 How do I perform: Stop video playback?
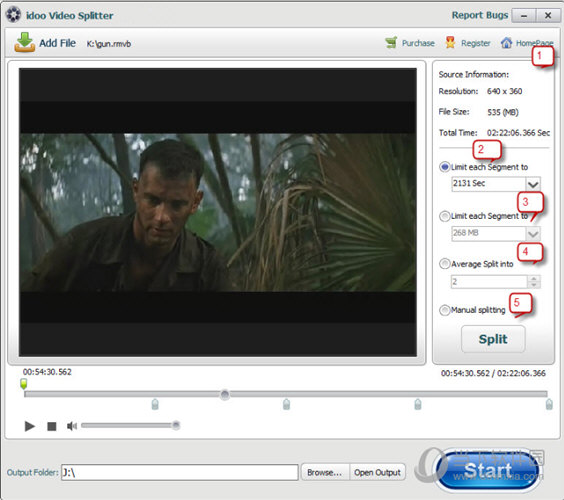pyautogui.click(x=52, y=426)
